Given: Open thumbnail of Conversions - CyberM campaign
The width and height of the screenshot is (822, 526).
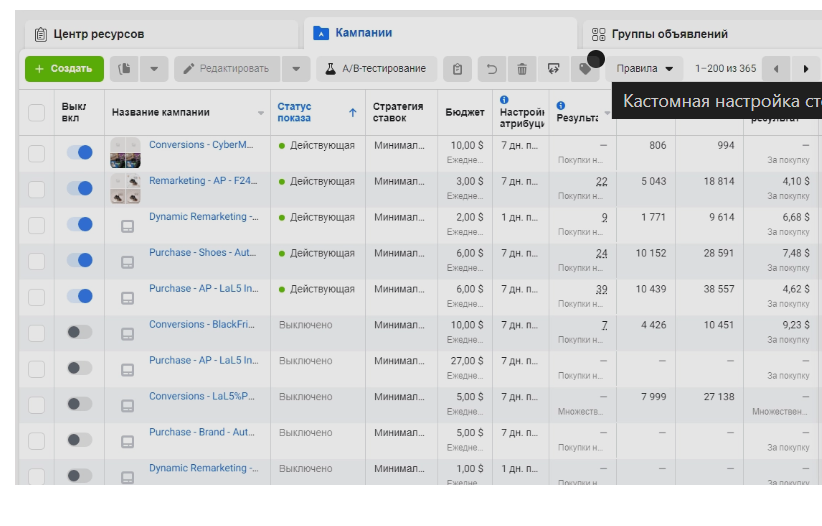Looking at the screenshot, I should (125, 153).
